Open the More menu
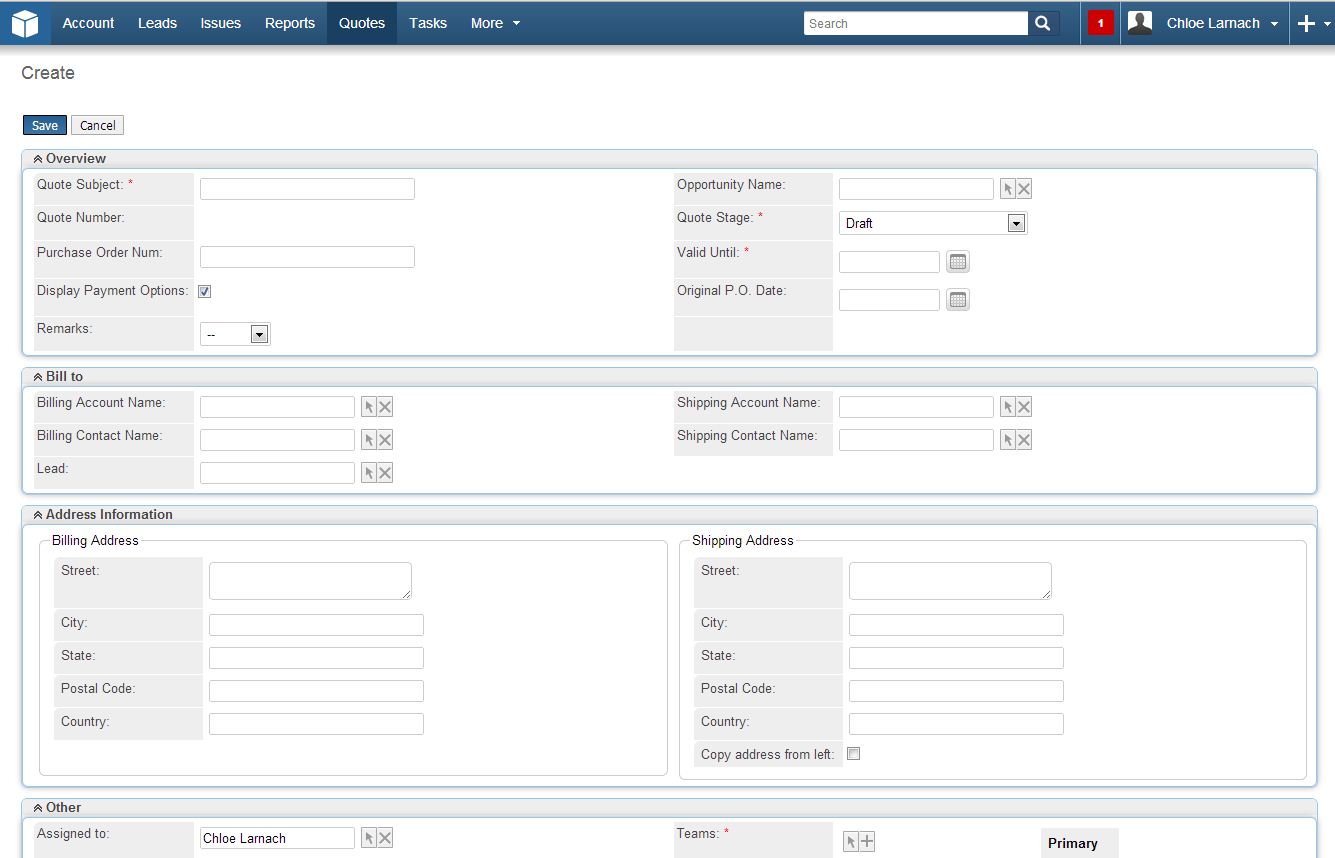Screen dimensions: 1335x858 click(495, 23)
